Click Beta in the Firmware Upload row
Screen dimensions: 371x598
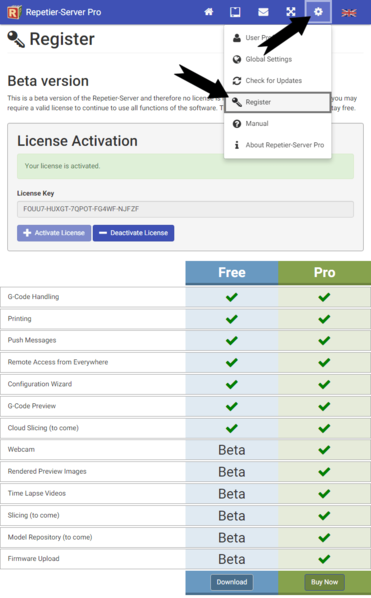click(x=232, y=559)
